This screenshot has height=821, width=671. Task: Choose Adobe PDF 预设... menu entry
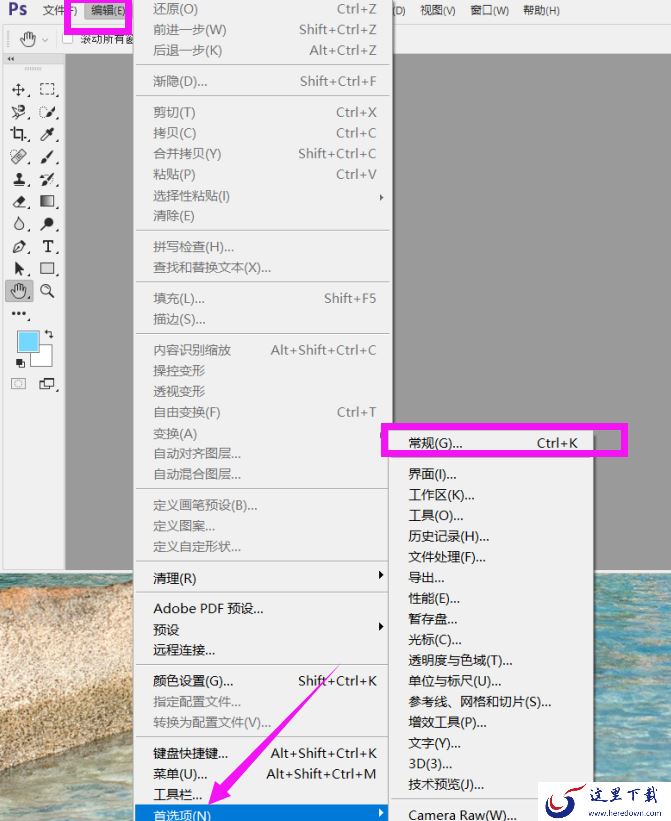(262, 608)
